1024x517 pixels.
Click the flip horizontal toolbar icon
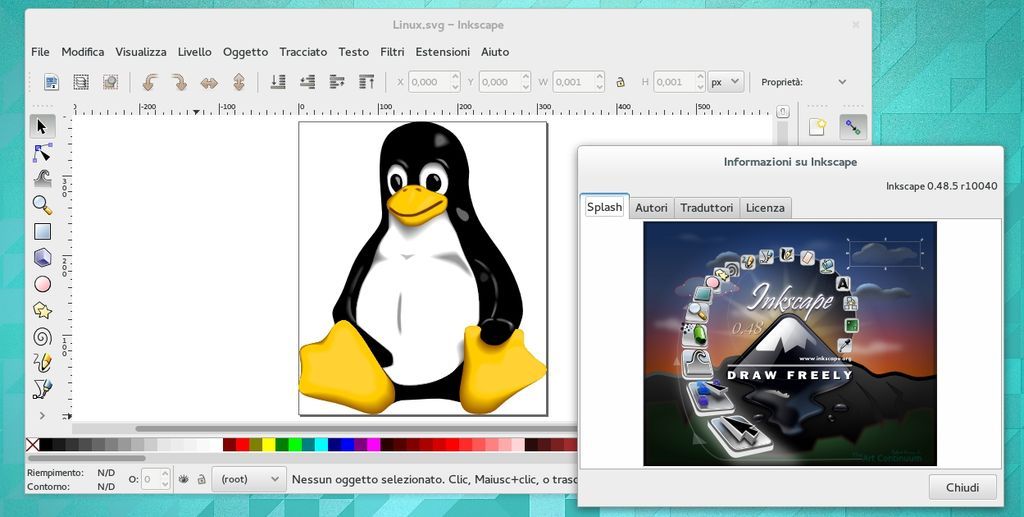tap(209, 82)
